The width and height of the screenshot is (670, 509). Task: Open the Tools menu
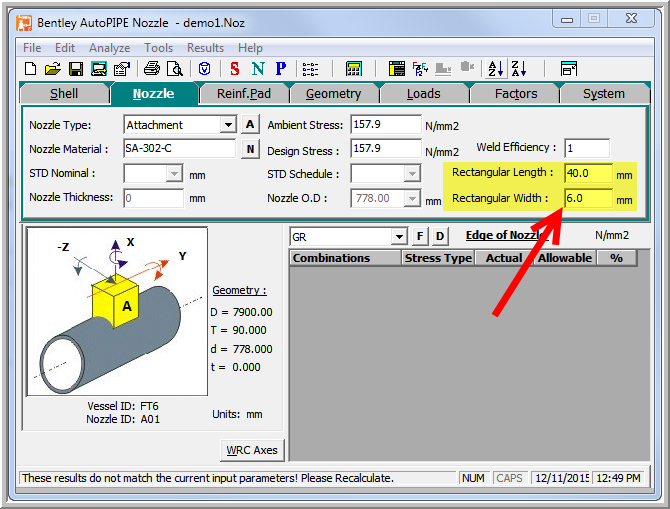click(x=159, y=48)
